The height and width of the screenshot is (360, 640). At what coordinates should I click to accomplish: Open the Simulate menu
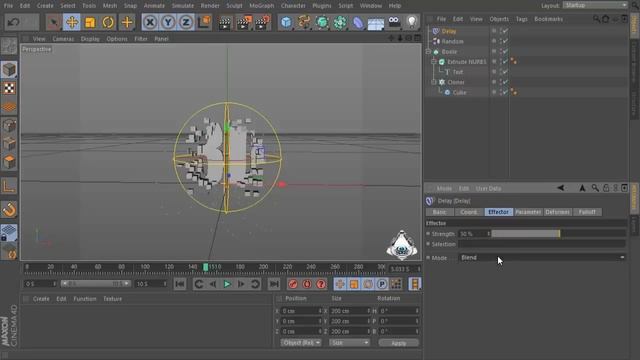(x=182, y=6)
